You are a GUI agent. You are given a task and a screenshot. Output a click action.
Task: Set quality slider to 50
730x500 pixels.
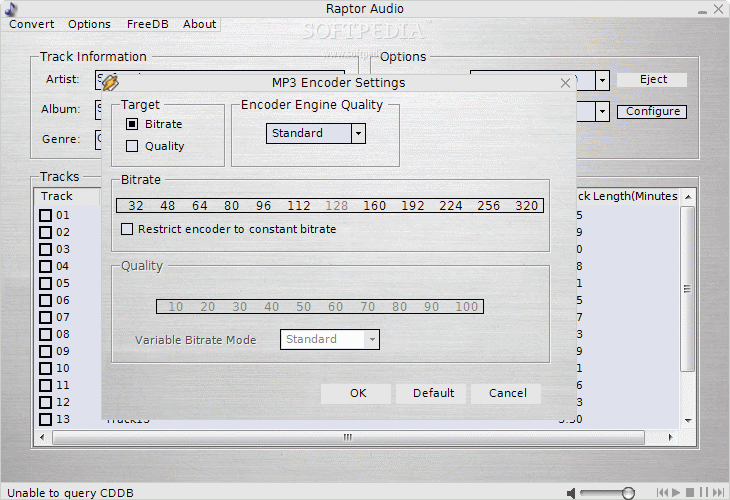coord(304,307)
